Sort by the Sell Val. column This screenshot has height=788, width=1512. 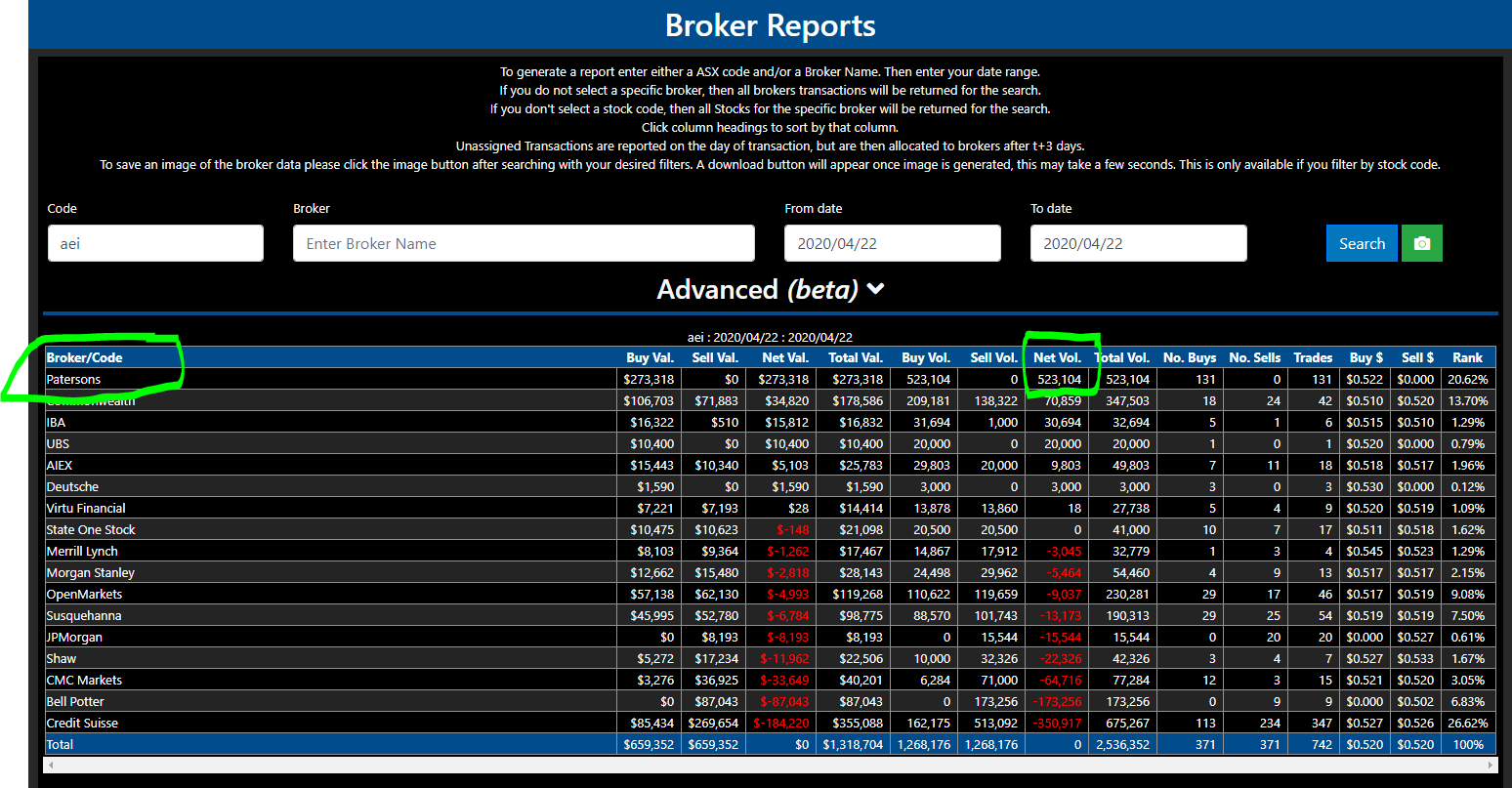point(715,357)
